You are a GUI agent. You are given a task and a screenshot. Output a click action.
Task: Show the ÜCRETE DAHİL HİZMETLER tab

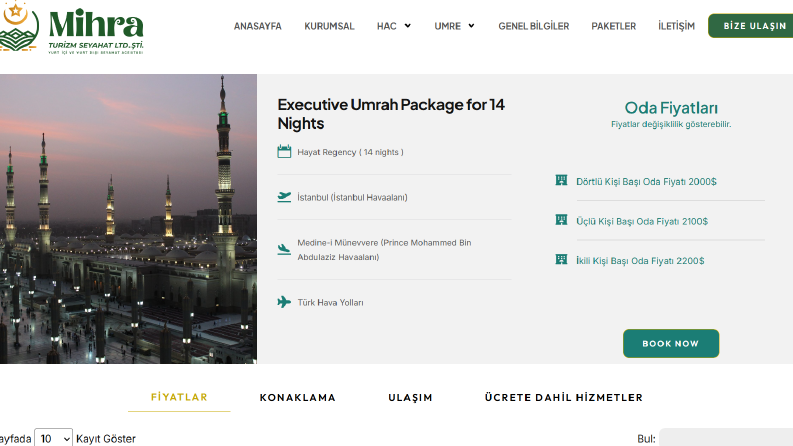tap(563, 398)
